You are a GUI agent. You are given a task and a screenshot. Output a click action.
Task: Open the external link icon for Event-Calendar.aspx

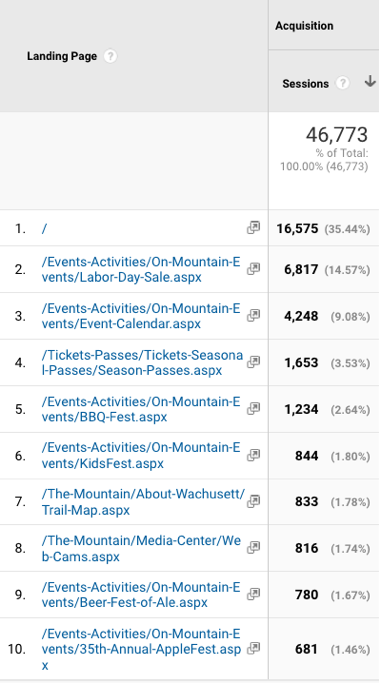tap(254, 315)
